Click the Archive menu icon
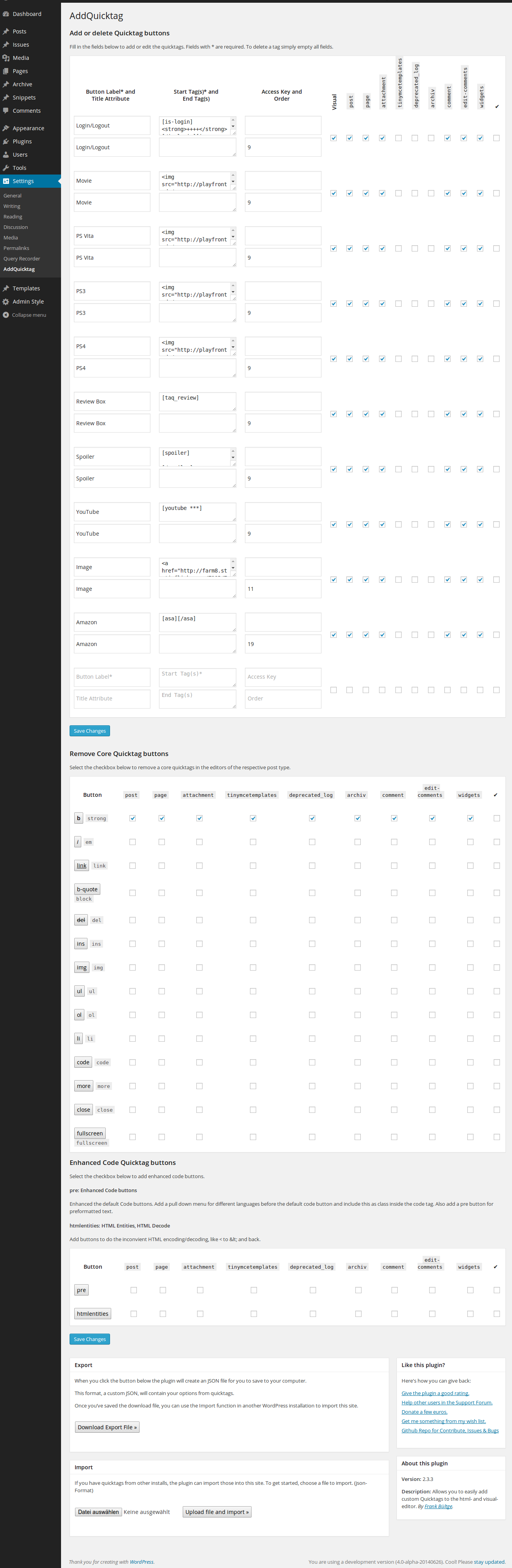 (6, 85)
